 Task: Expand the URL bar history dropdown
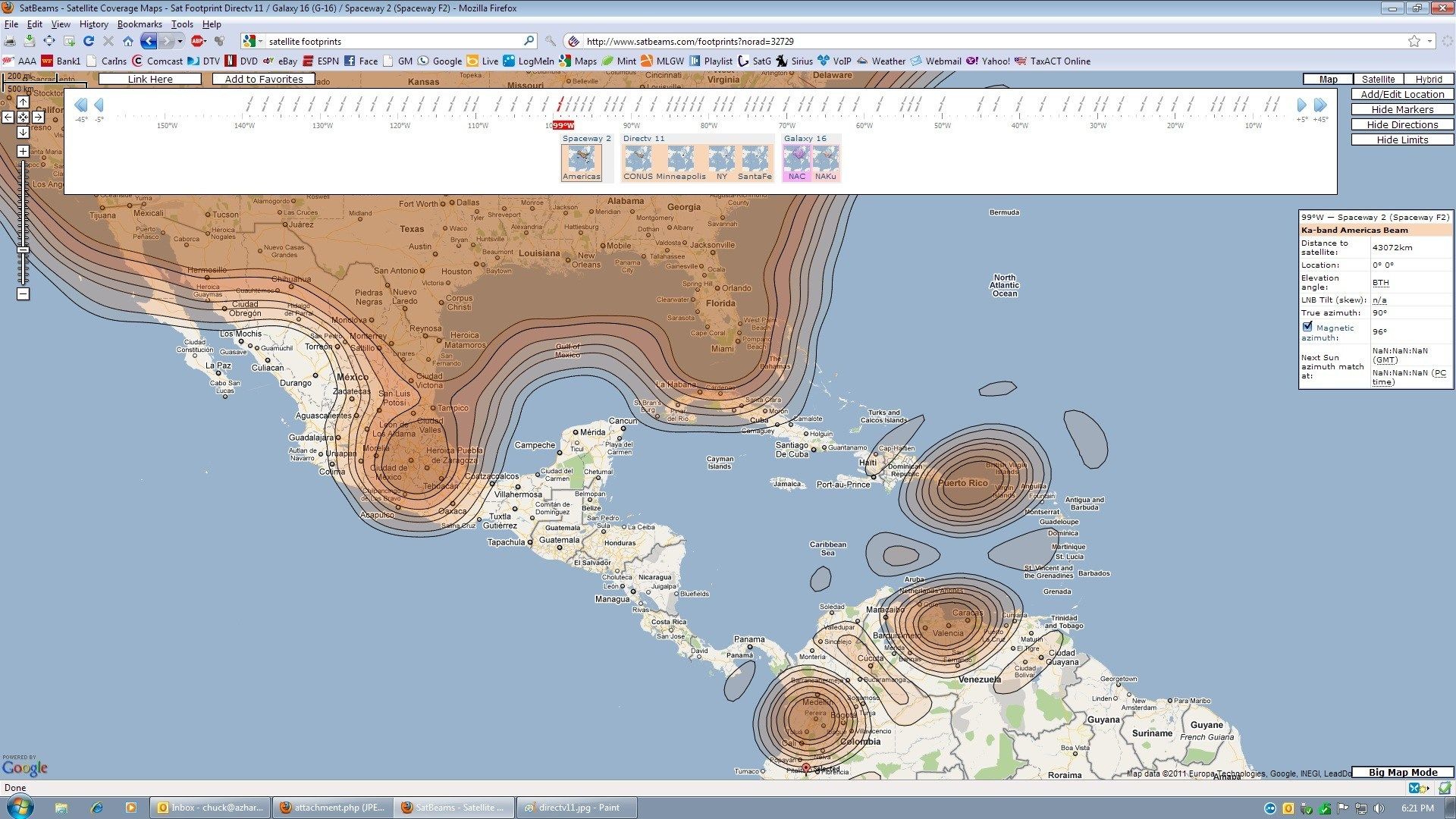pyautogui.click(x=1430, y=41)
